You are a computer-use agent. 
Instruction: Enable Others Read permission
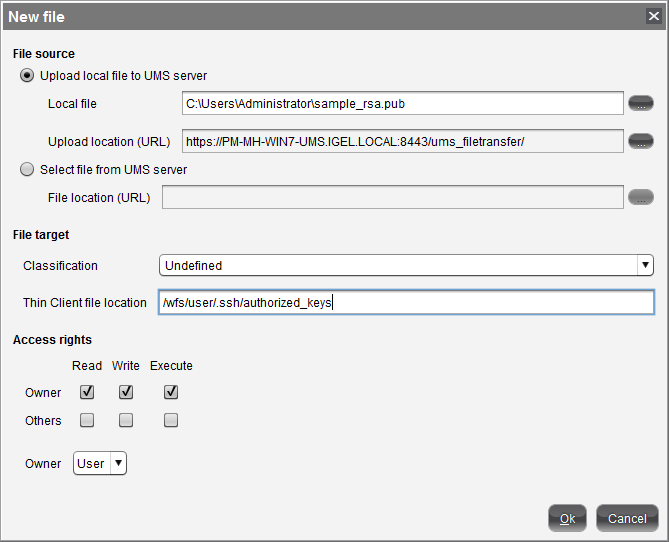[x=87, y=421]
